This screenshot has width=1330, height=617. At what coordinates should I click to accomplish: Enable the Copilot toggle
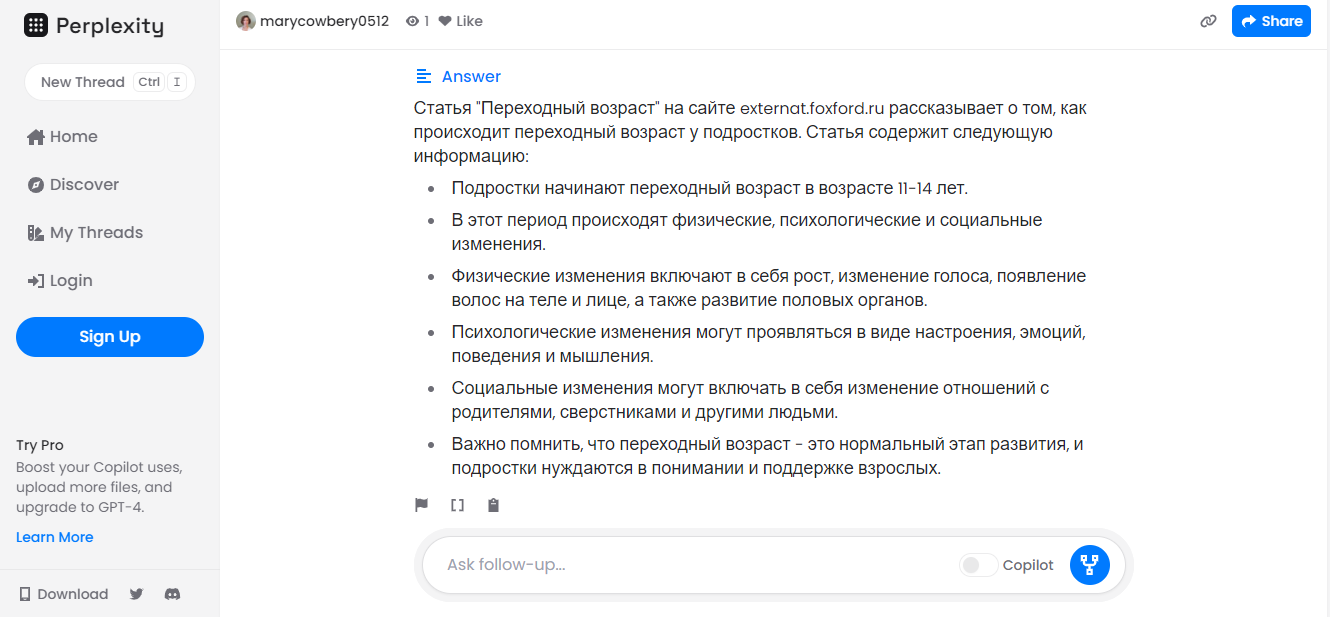978,565
